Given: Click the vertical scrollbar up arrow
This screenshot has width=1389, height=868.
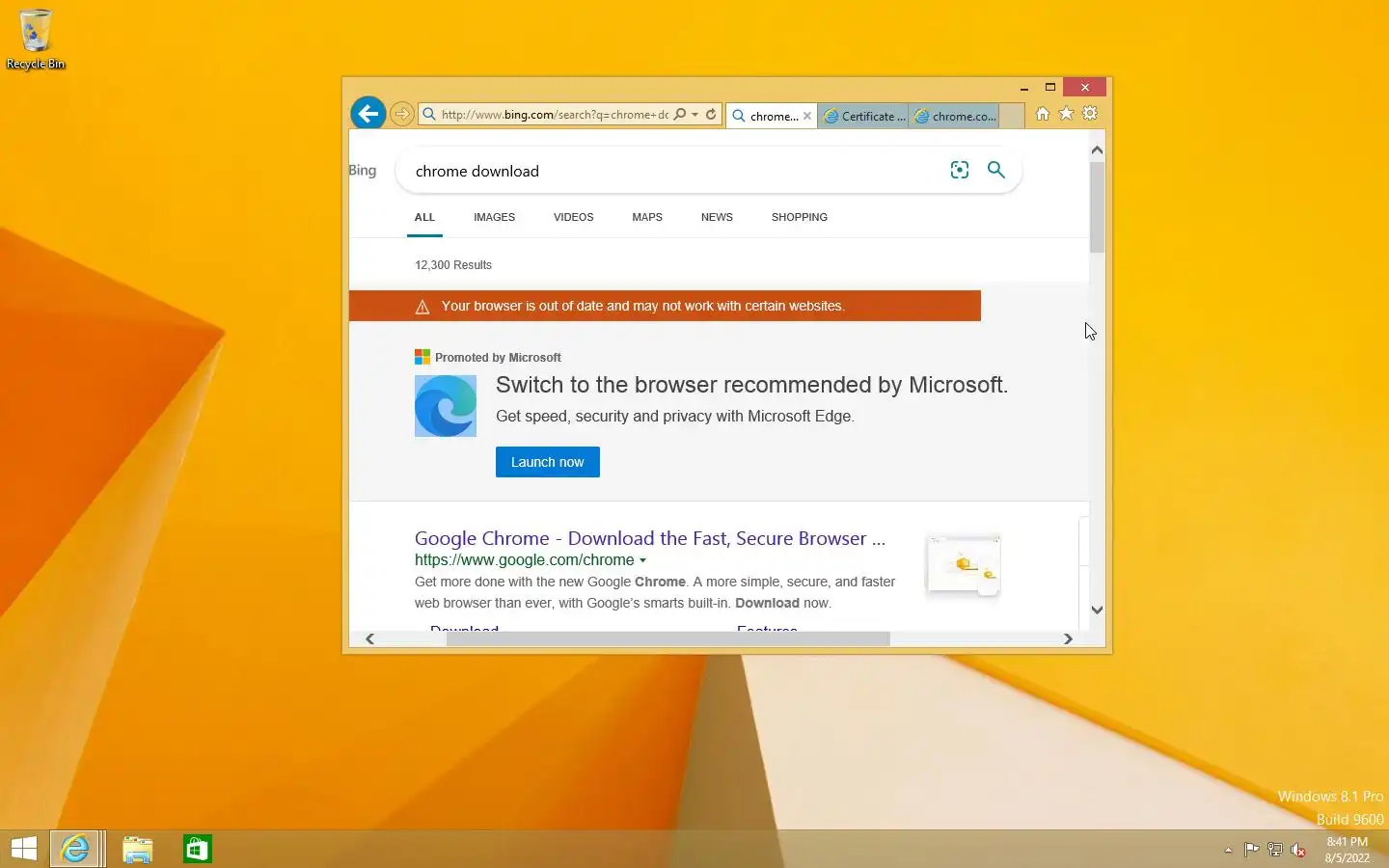Looking at the screenshot, I should point(1097,149).
